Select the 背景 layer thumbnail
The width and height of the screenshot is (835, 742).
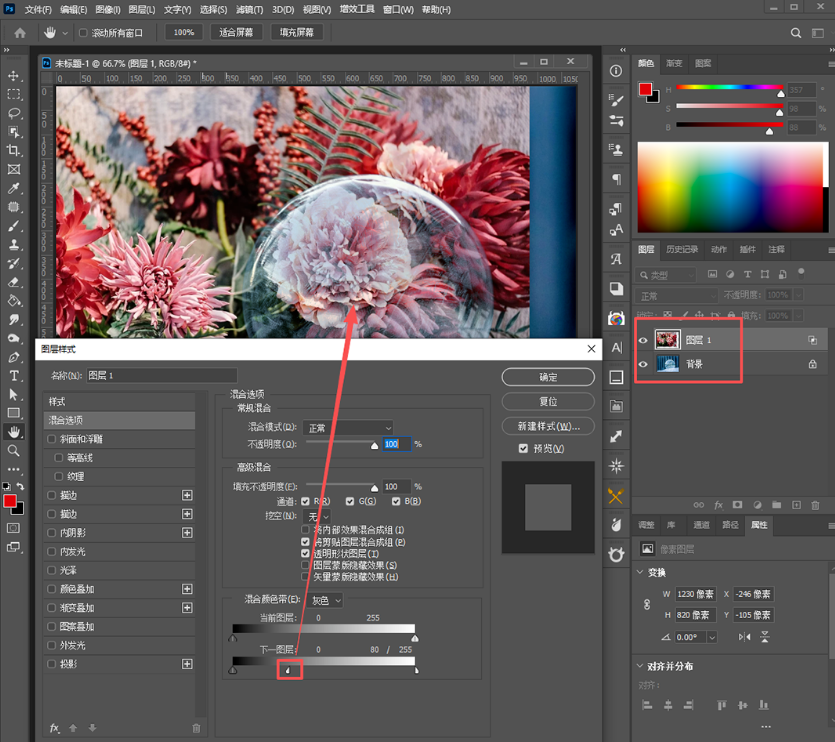coord(668,364)
